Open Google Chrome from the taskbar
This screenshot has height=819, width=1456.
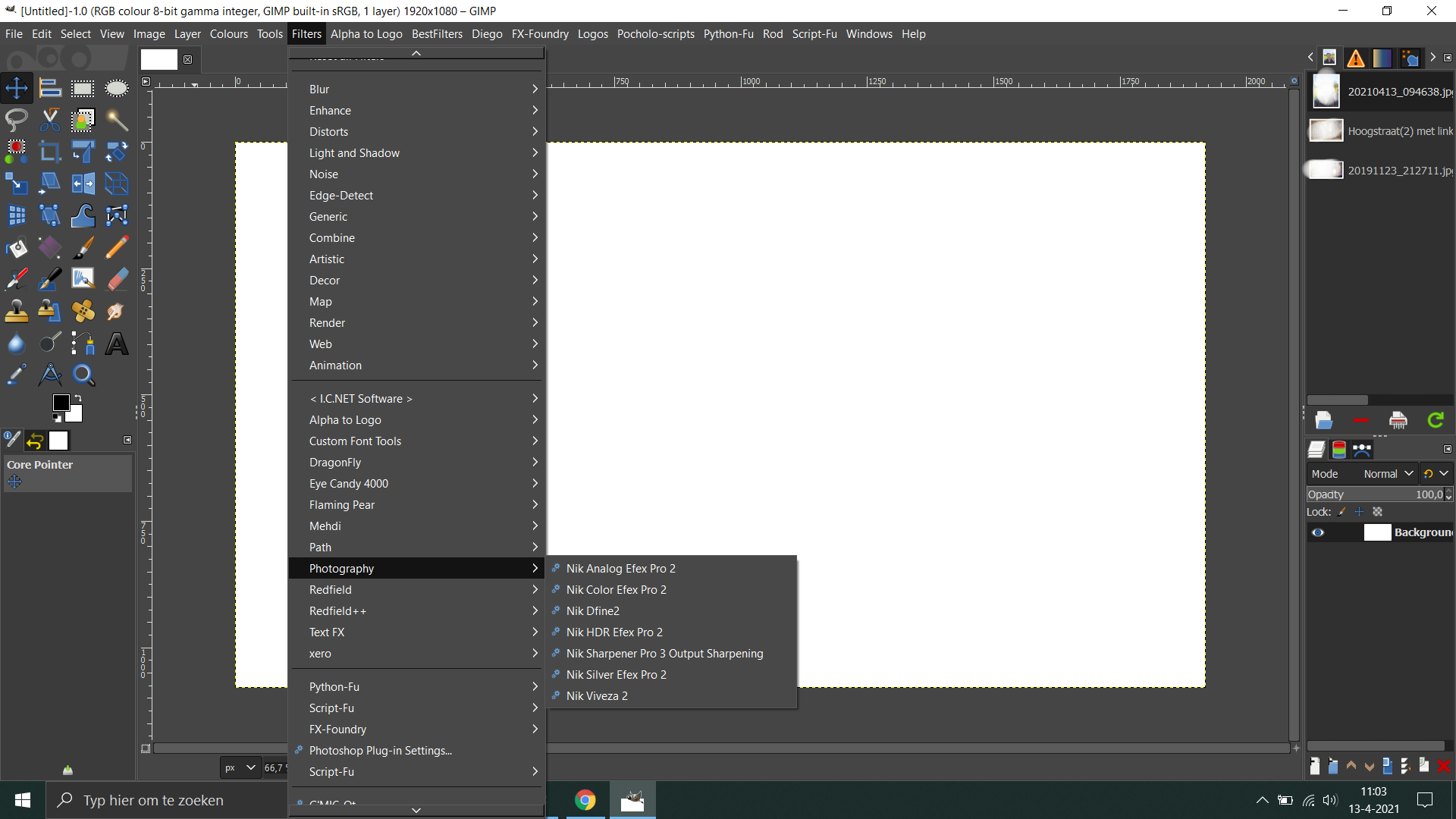(x=585, y=800)
